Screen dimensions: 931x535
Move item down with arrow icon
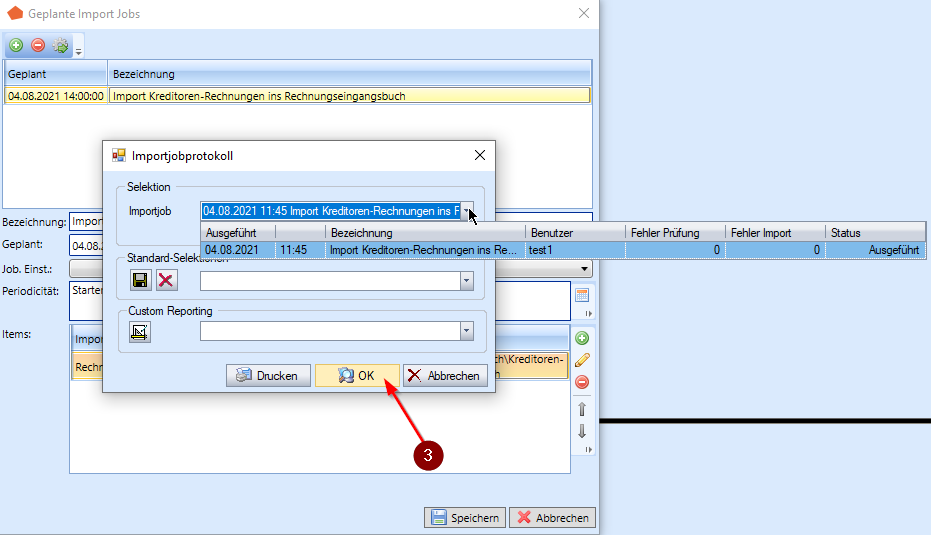coord(582,431)
